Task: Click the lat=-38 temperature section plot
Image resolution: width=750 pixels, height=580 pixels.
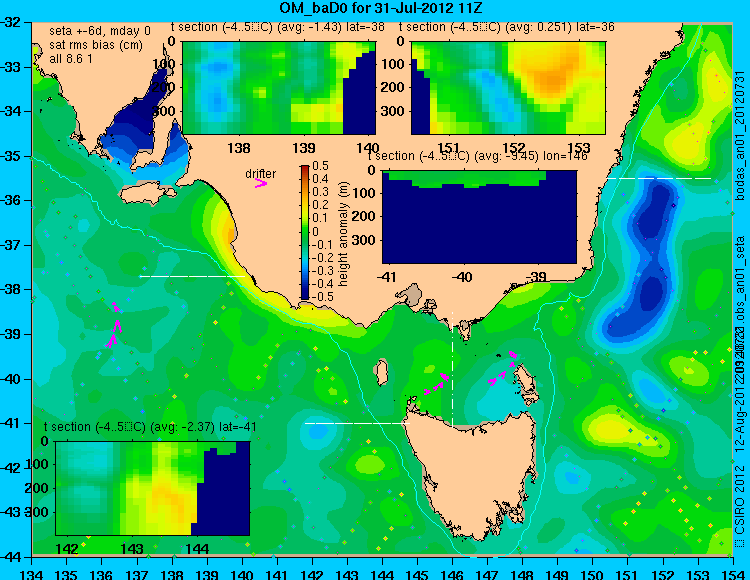Action: coord(279,88)
